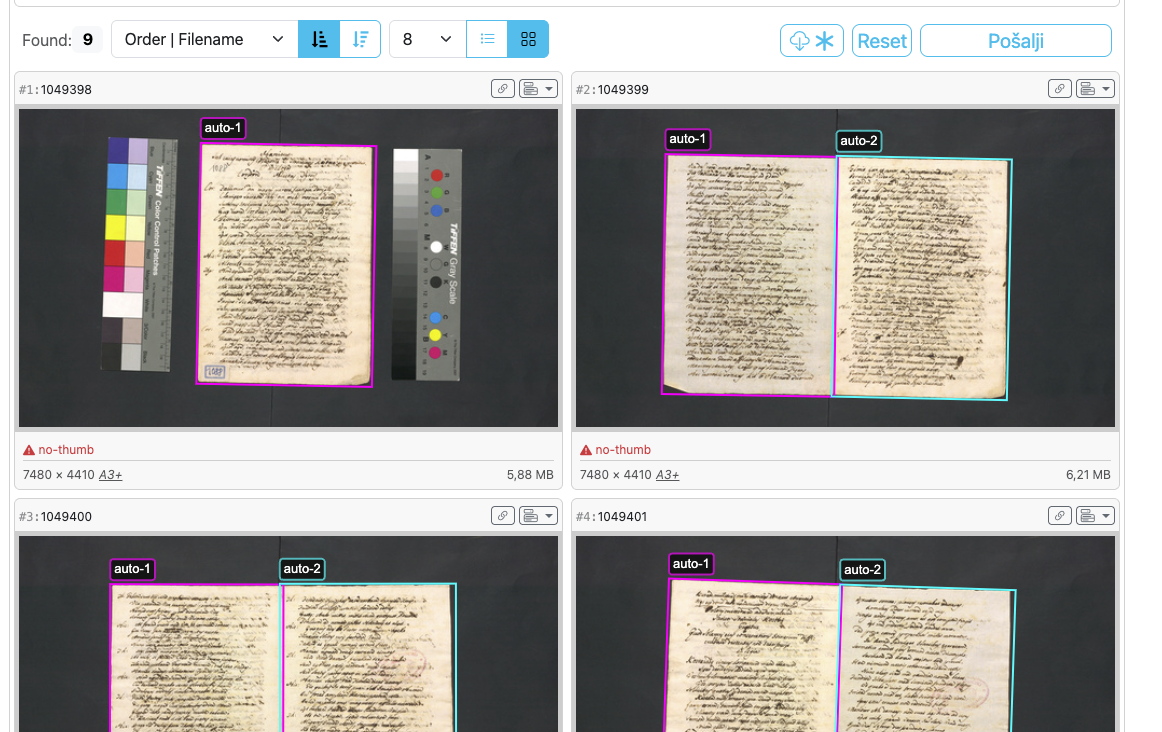Open layout menu for image 1049401
Screen dimensions: 1162x732
pos(1095,516)
